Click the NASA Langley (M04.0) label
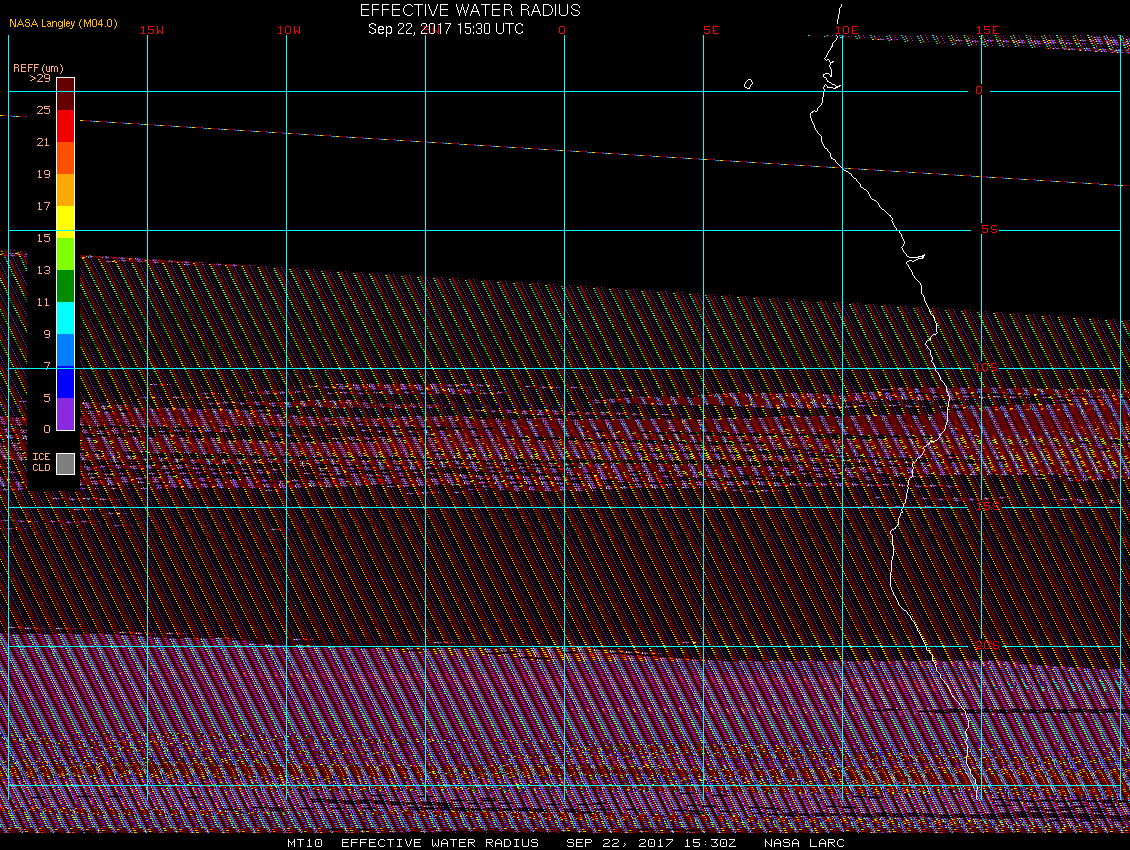 (x=63, y=22)
